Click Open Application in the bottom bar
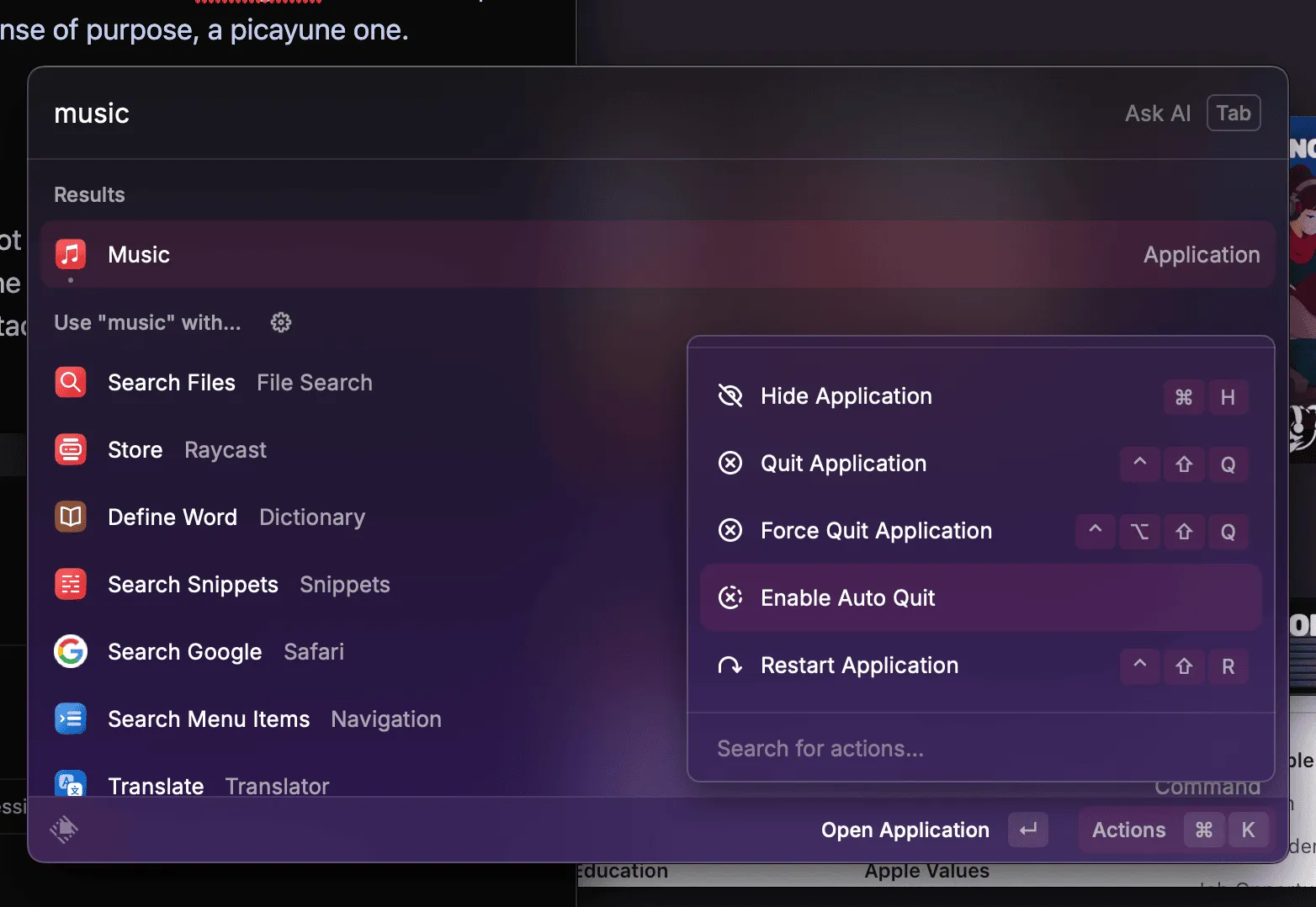Image resolution: width=1316 pixels, height=907 pixels. (905, 830)
